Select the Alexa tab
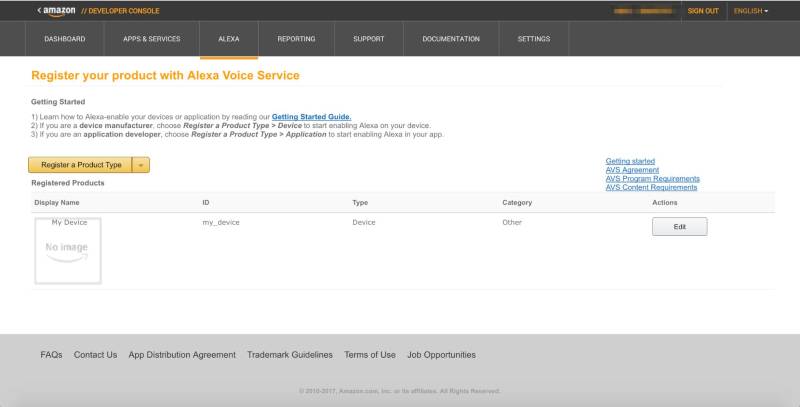The width and height of the screenshot is (800, 407). click(229, 39)
